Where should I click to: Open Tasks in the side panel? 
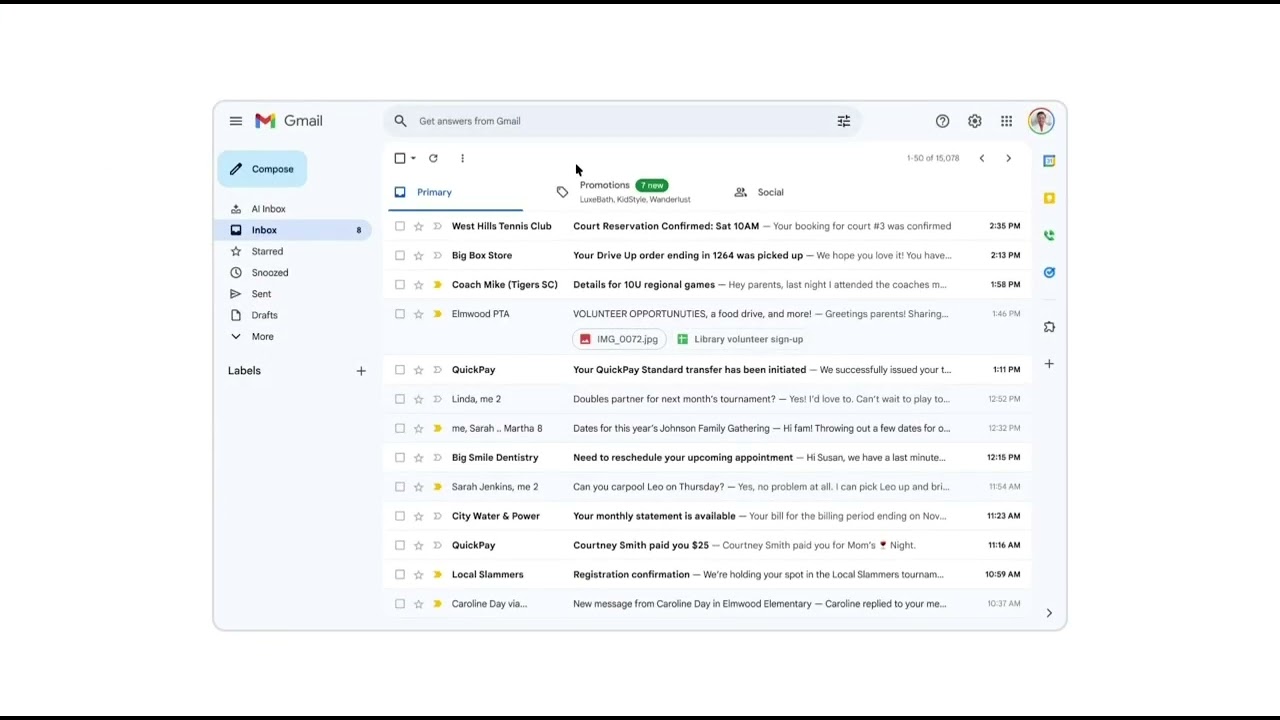tap(1049, 272)
